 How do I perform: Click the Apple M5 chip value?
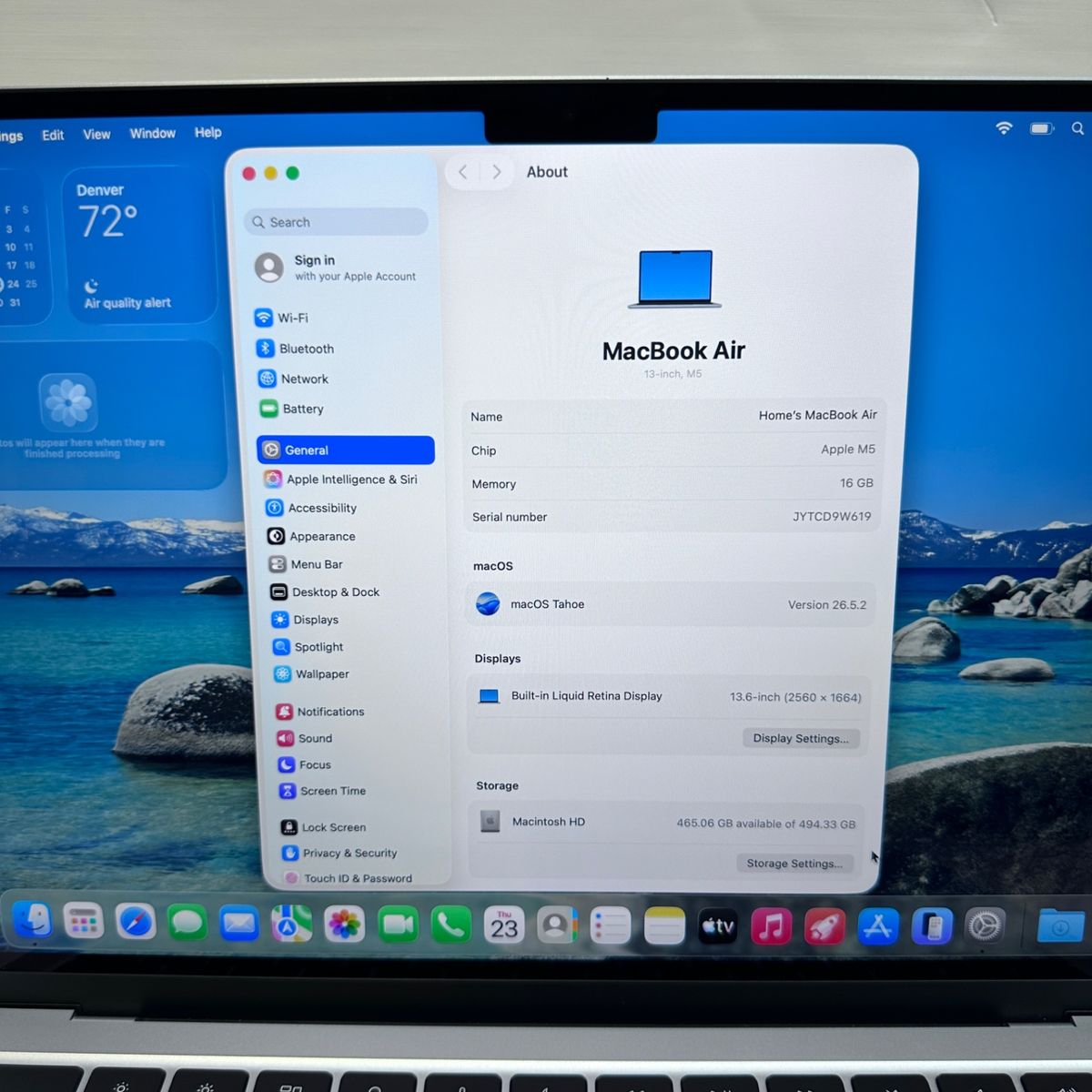[x=848, y=449]
